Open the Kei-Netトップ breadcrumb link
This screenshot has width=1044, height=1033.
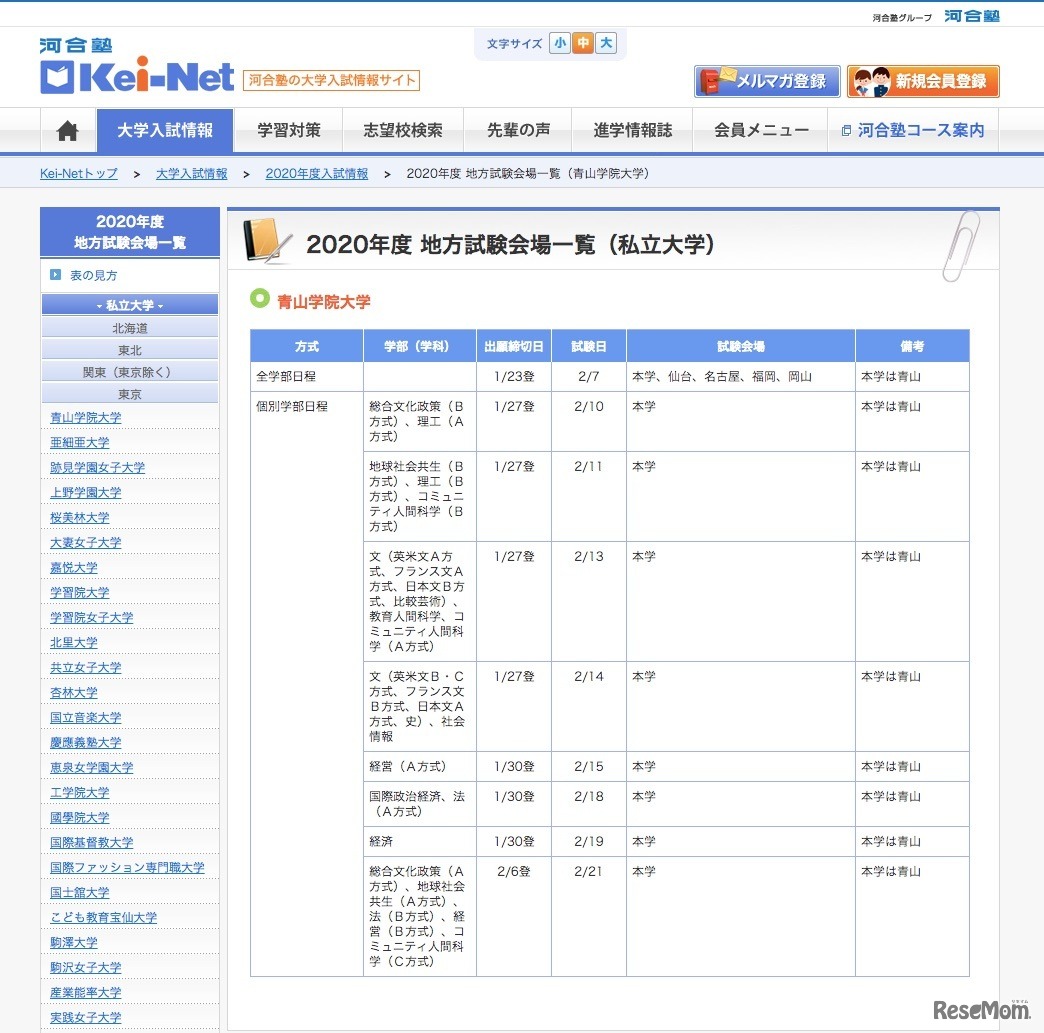(x=78, y=173)
